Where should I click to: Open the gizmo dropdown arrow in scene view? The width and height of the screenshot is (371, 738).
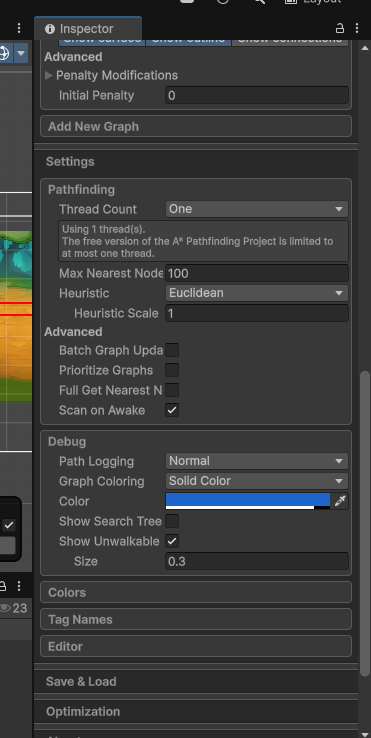(x=21, y=53)
